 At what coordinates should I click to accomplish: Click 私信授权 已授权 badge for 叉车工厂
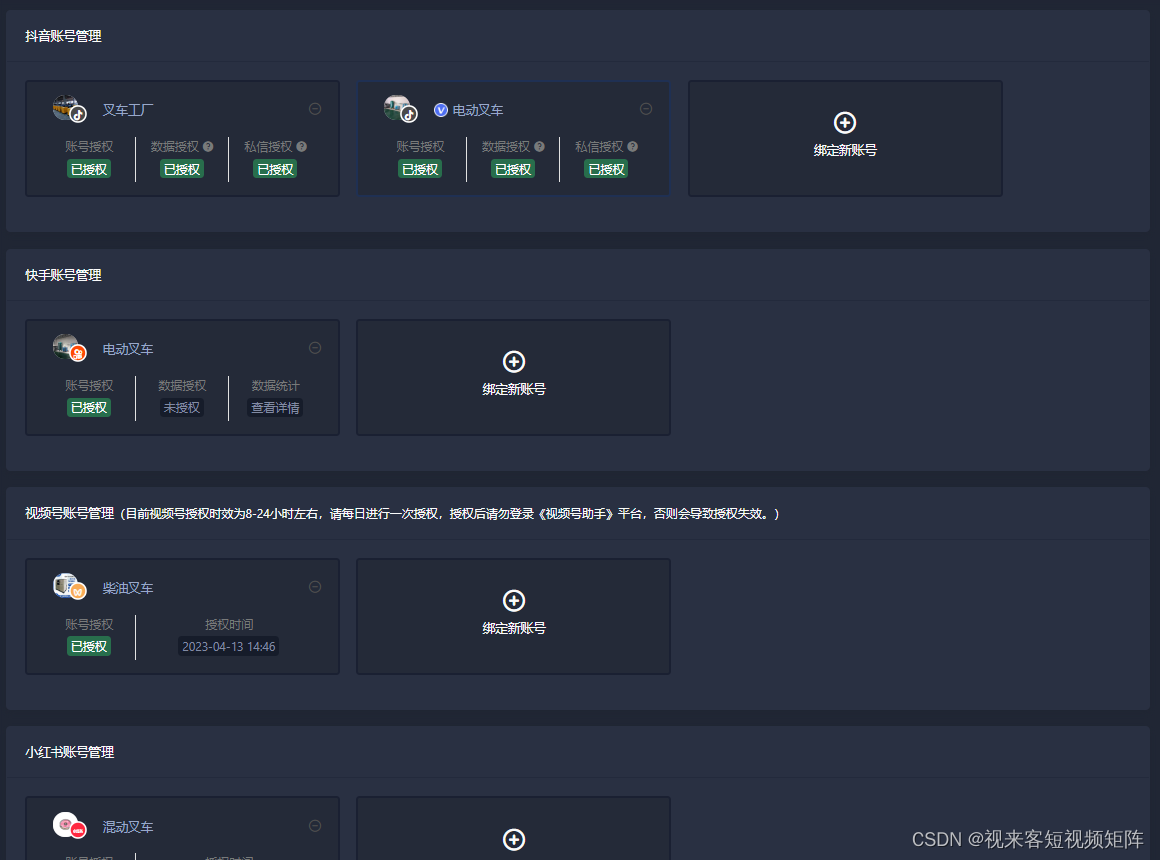point(275,169)
